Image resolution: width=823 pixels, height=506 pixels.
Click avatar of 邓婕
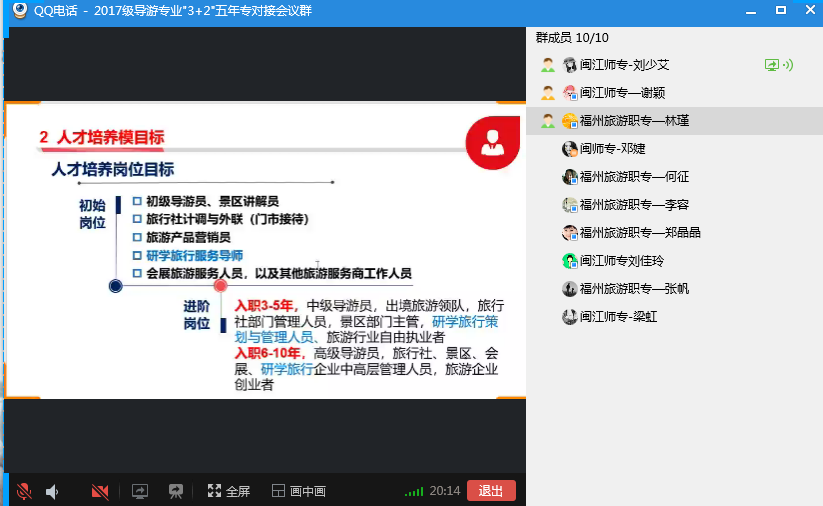click(x=569, y=149)
